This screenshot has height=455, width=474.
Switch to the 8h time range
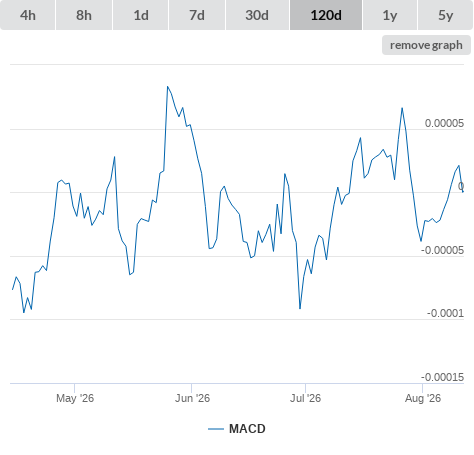coord(84,15)
